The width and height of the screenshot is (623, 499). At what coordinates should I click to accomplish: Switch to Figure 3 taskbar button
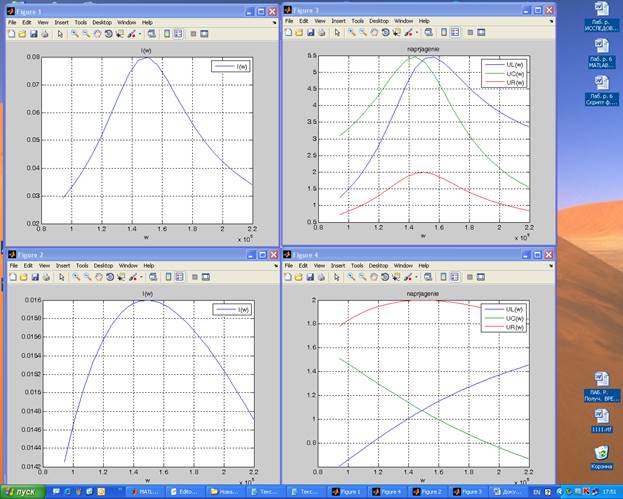(468, 492)
